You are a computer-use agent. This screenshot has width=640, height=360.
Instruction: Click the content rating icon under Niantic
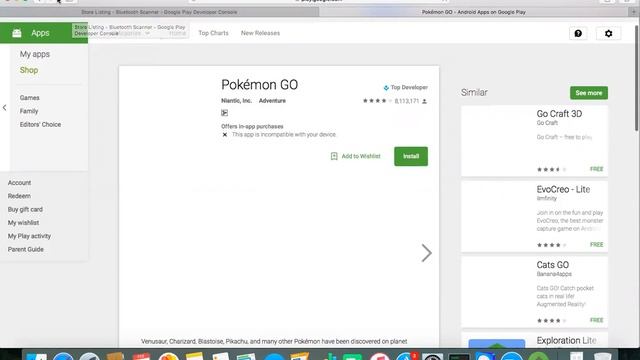(224, 113)
